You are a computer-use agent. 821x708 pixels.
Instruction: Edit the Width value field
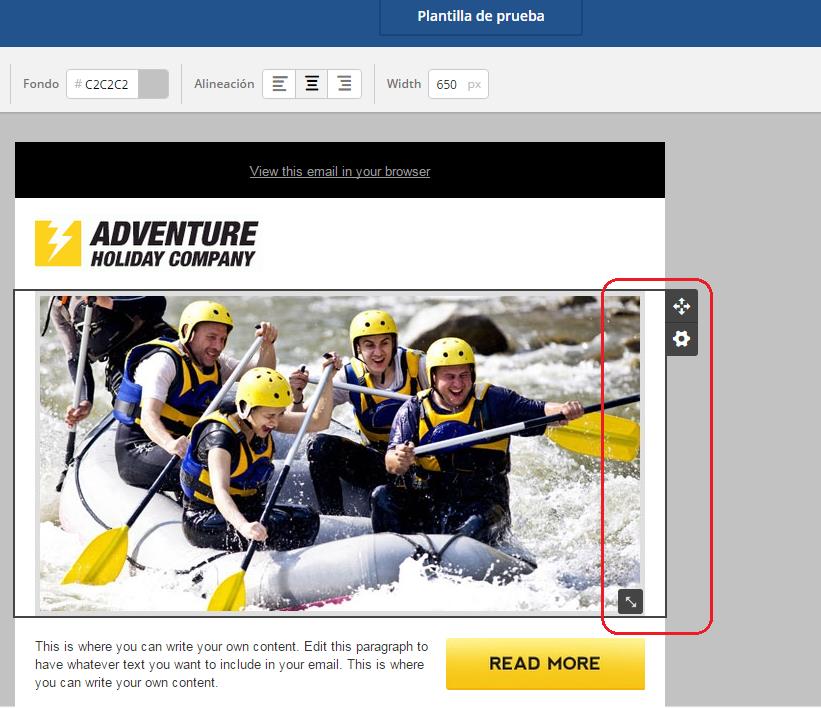pyautogui.click(x=458, y=84)
